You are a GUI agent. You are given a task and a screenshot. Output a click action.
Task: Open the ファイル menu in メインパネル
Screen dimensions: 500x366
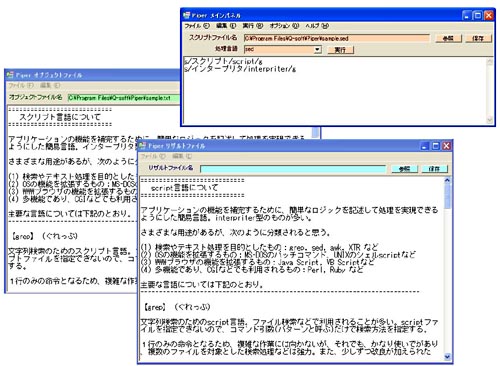click(197, 26)
